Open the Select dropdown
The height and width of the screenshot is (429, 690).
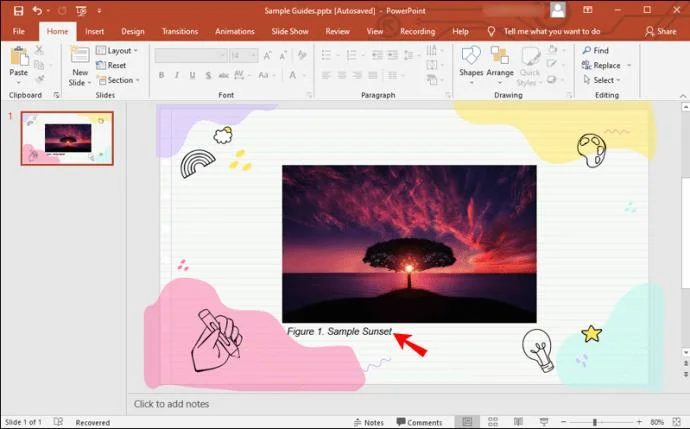pos(601,80)
